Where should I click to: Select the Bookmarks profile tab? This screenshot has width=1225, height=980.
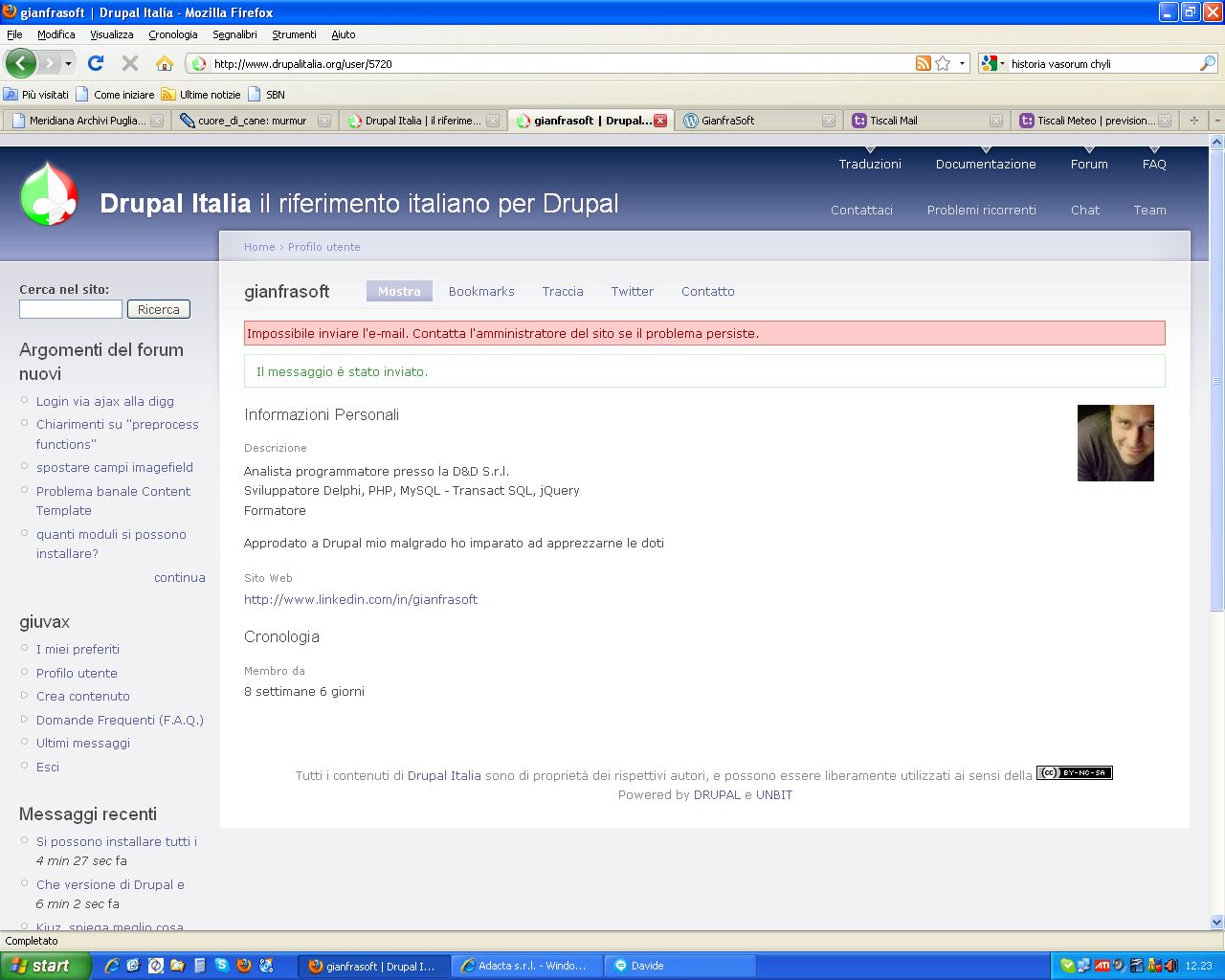click(x=481, y=291)
